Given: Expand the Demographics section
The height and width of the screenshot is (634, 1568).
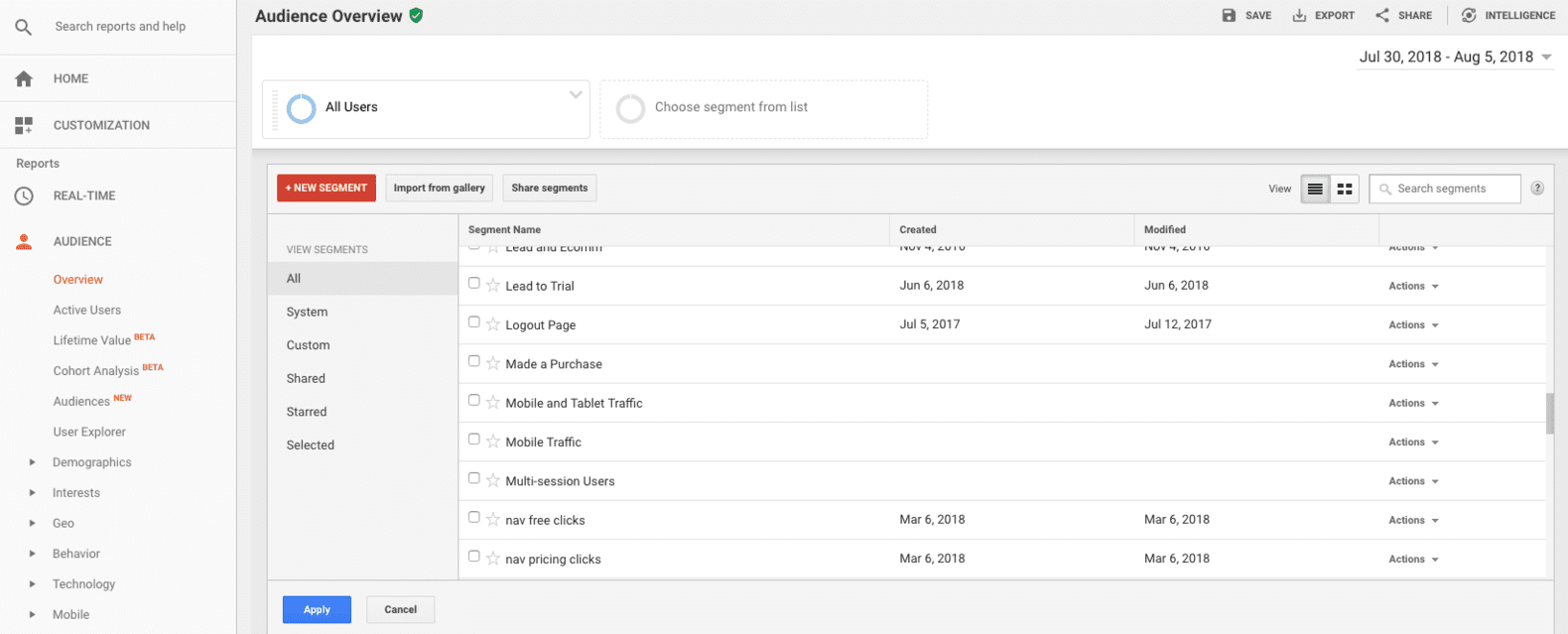Looking at the screenshot, I should (x=33, y=462).
